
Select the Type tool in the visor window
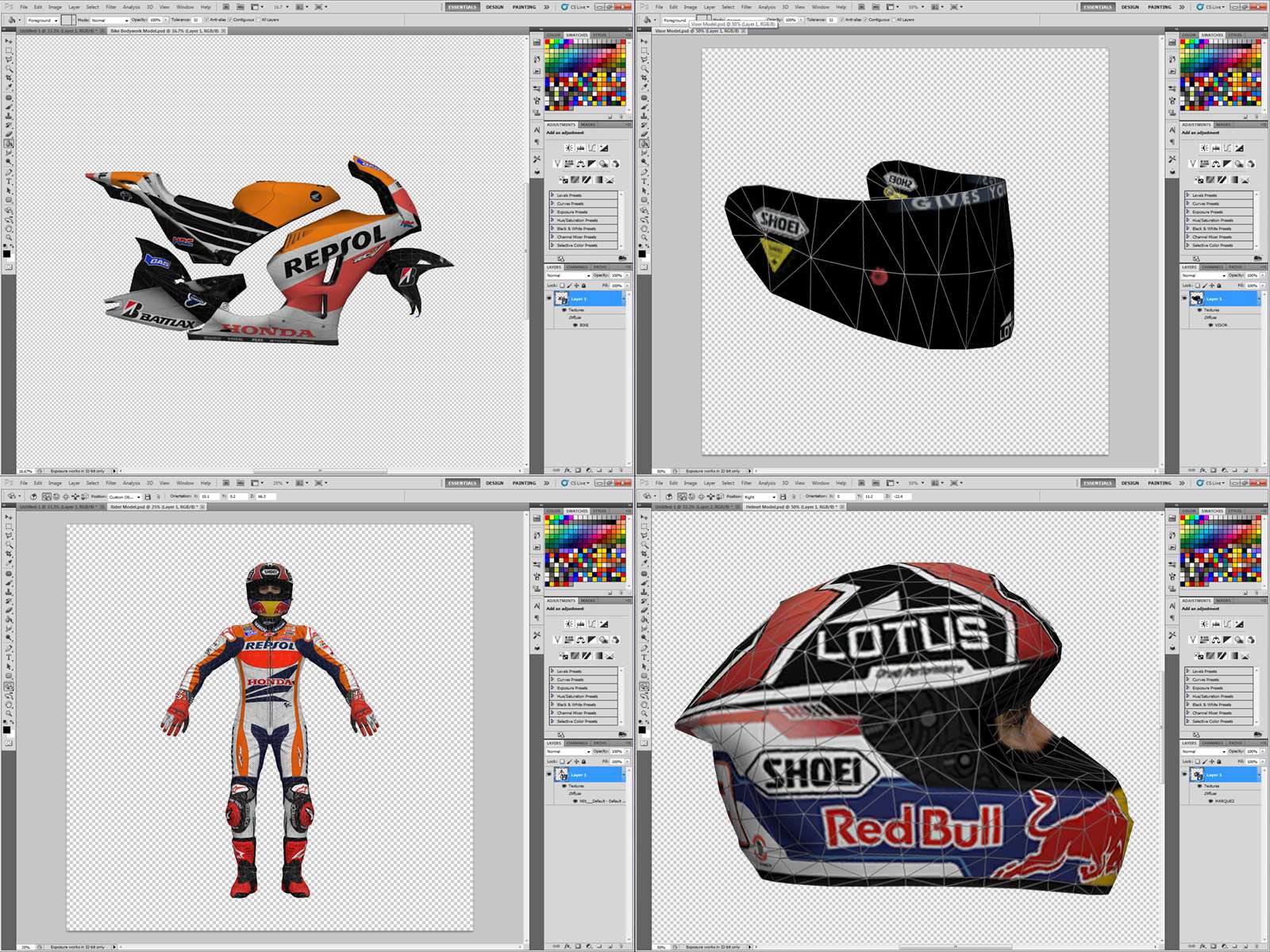tap(644, 182)
